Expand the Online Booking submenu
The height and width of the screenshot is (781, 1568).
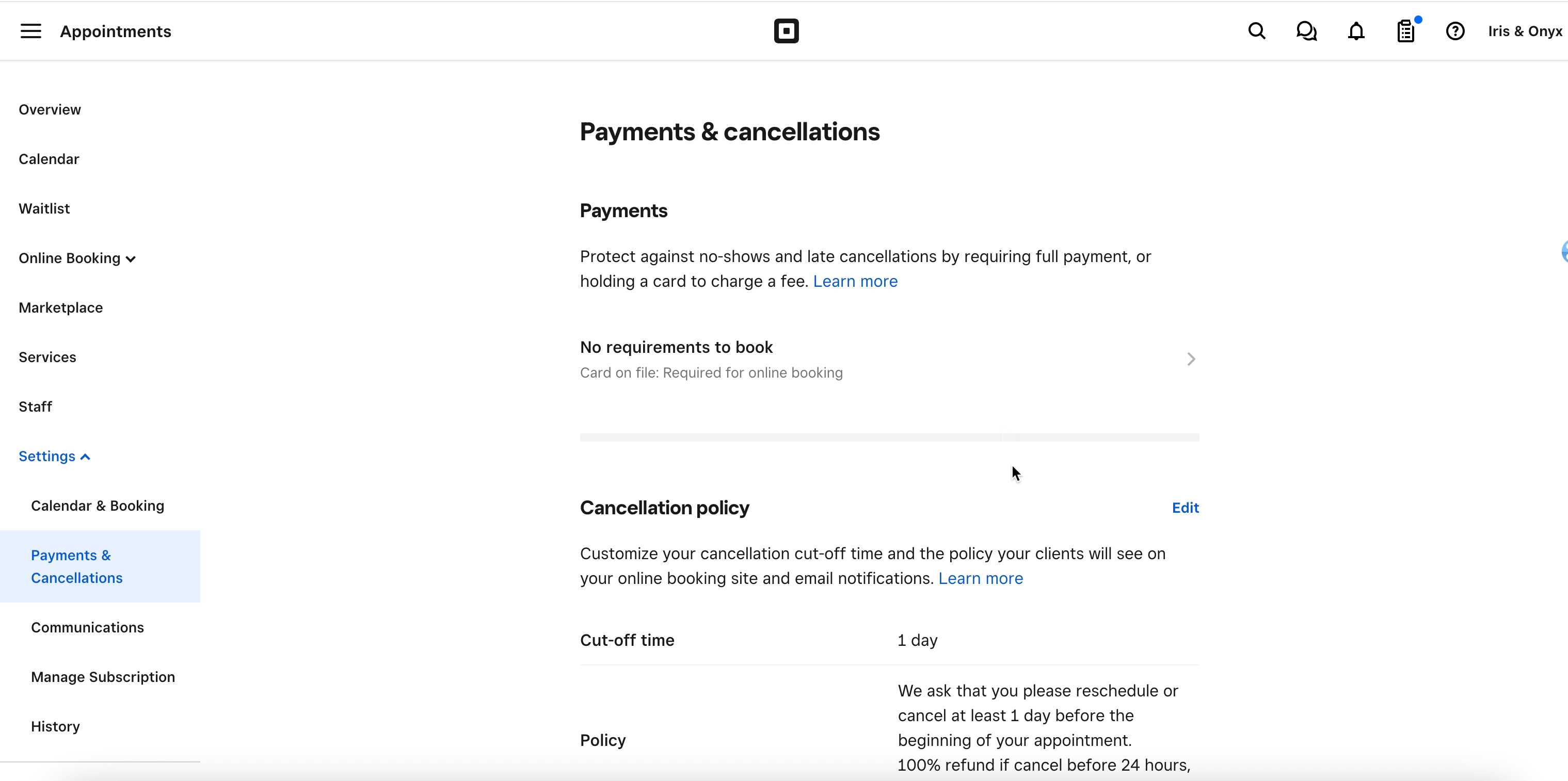pos(77,258)
